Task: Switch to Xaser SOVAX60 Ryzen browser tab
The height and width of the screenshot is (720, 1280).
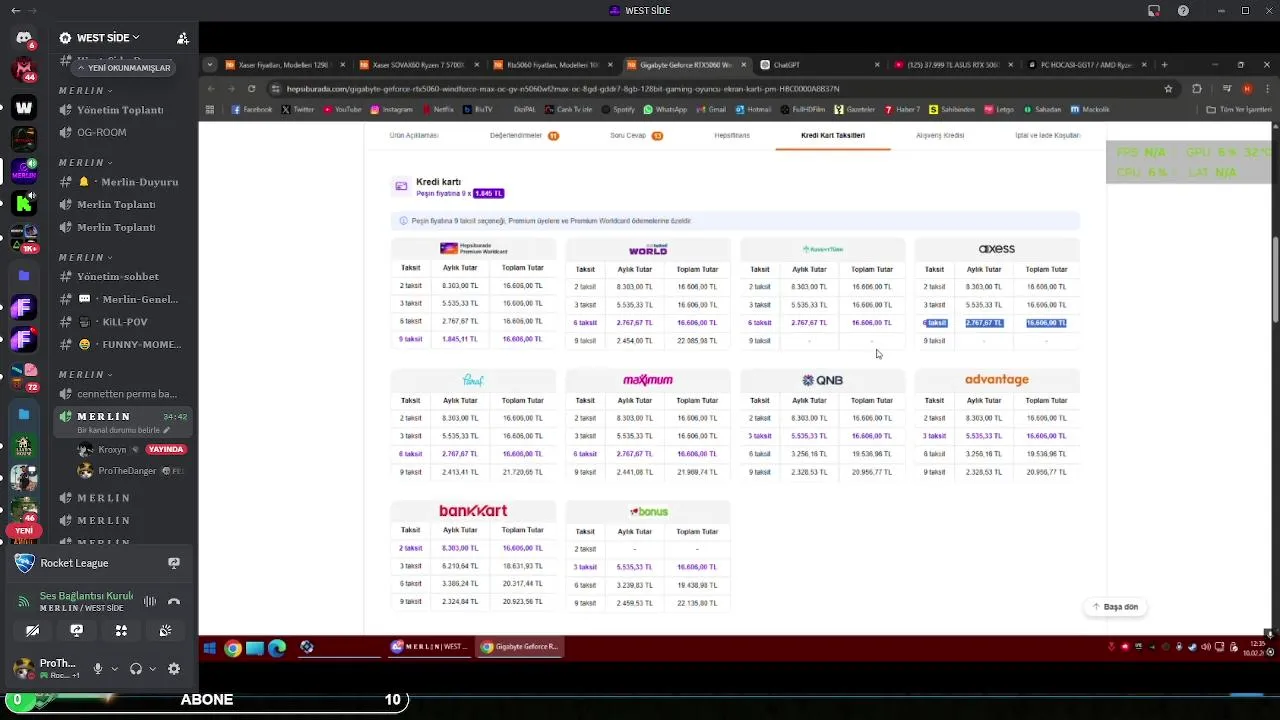Action: (418, 65)
